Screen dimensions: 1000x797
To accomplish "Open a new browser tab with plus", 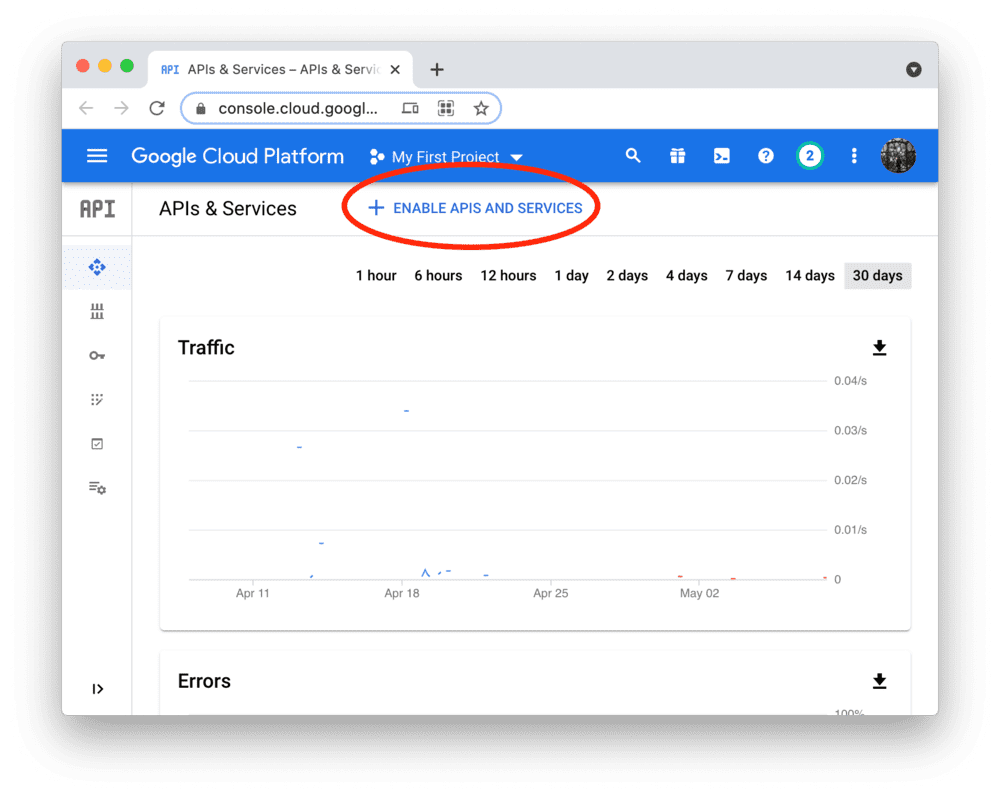I will click(x=437, y=69).
